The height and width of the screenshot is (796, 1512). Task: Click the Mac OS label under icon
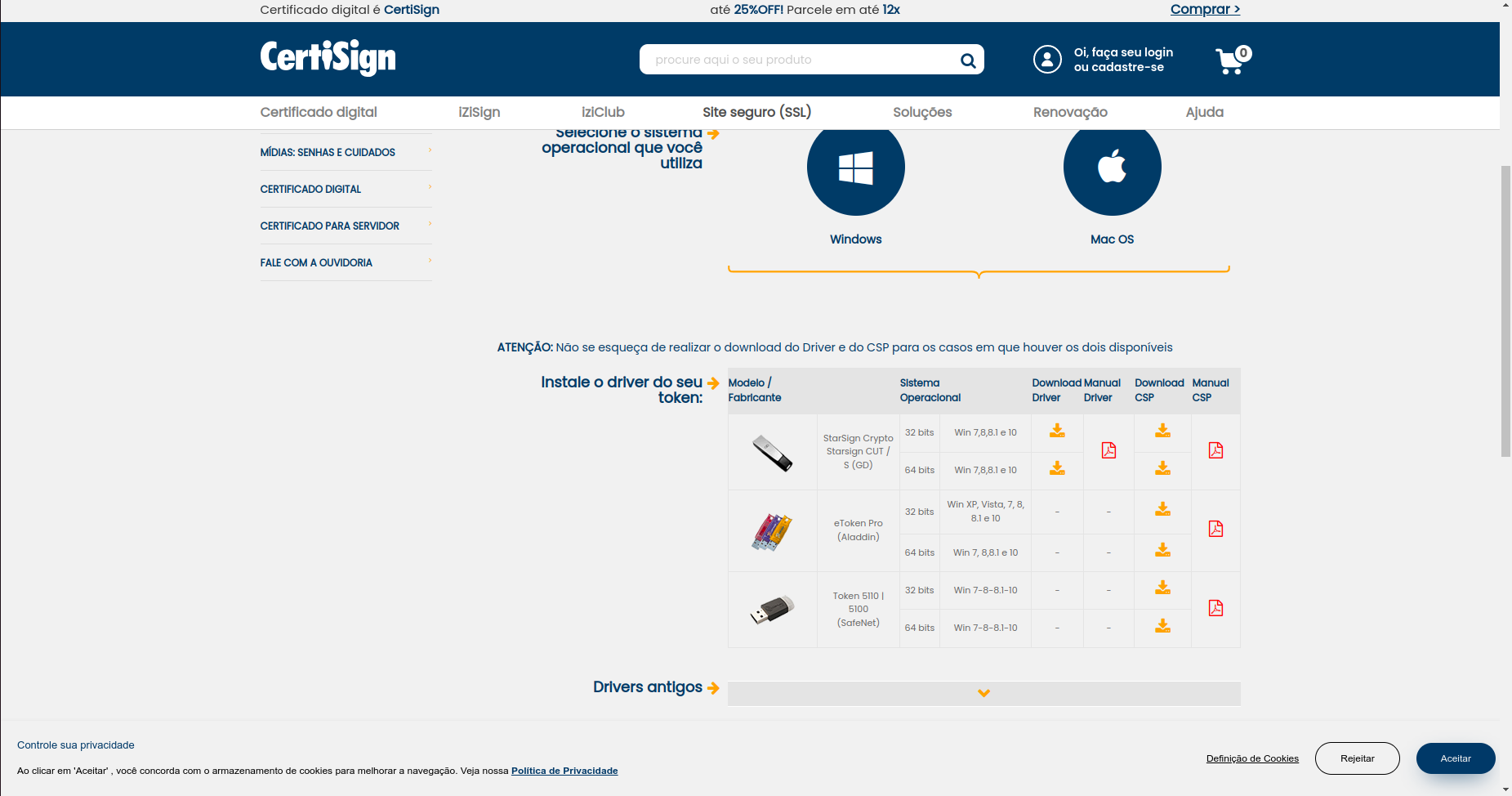[1112, 239]
